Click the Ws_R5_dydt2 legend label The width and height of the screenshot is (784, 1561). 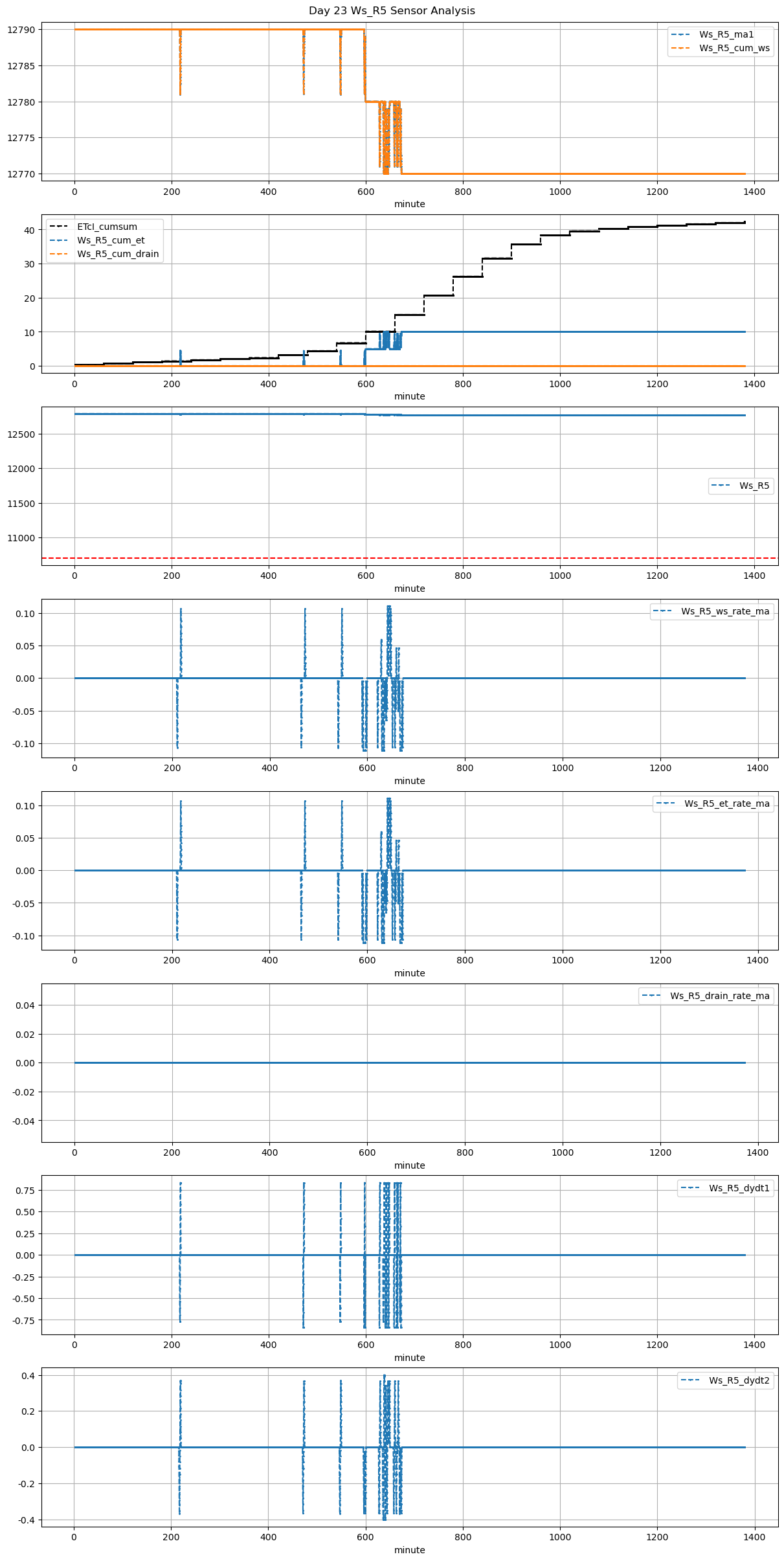(x=739, y=1380)
